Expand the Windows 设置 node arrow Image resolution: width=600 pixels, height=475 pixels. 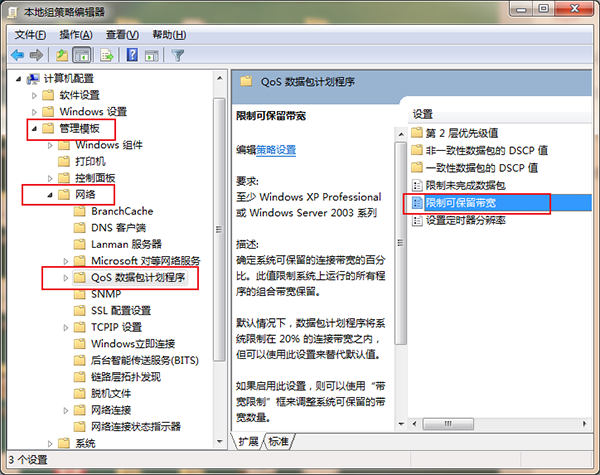click(34, 112)
